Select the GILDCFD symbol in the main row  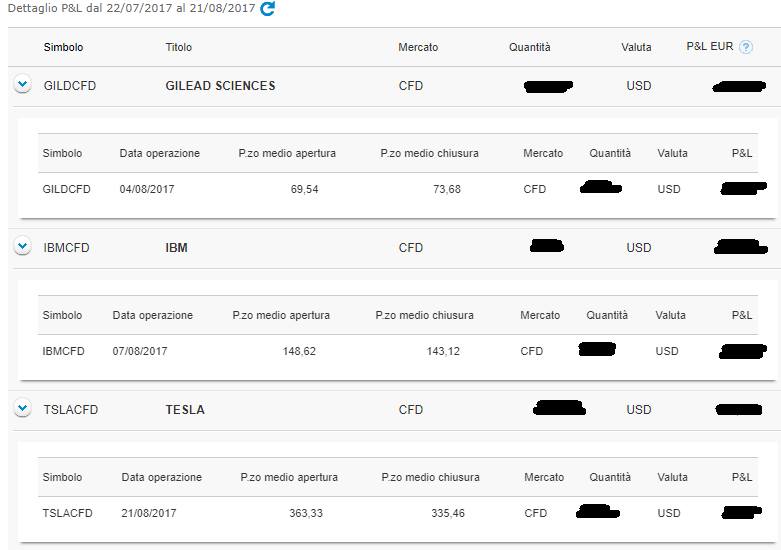click(x=70, y=86)
